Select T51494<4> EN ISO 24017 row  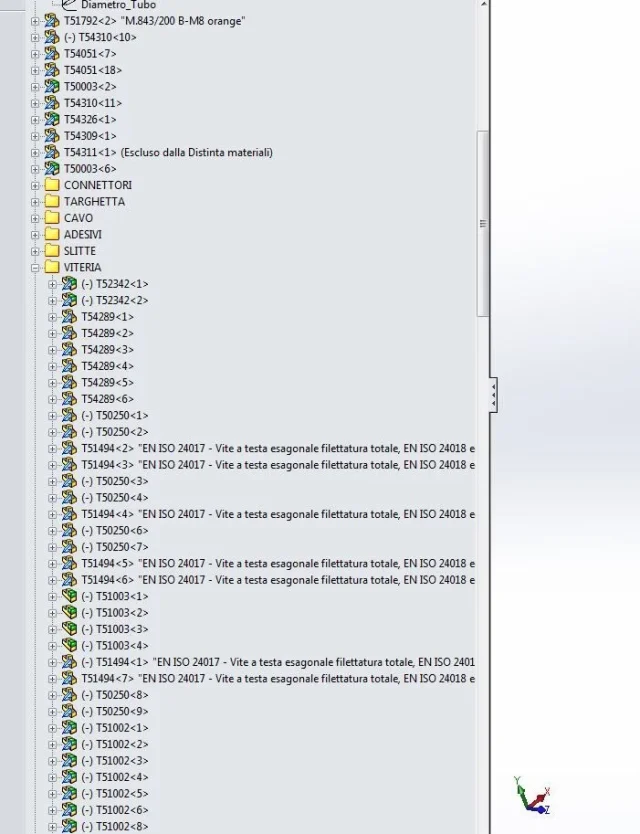(278, 514)
